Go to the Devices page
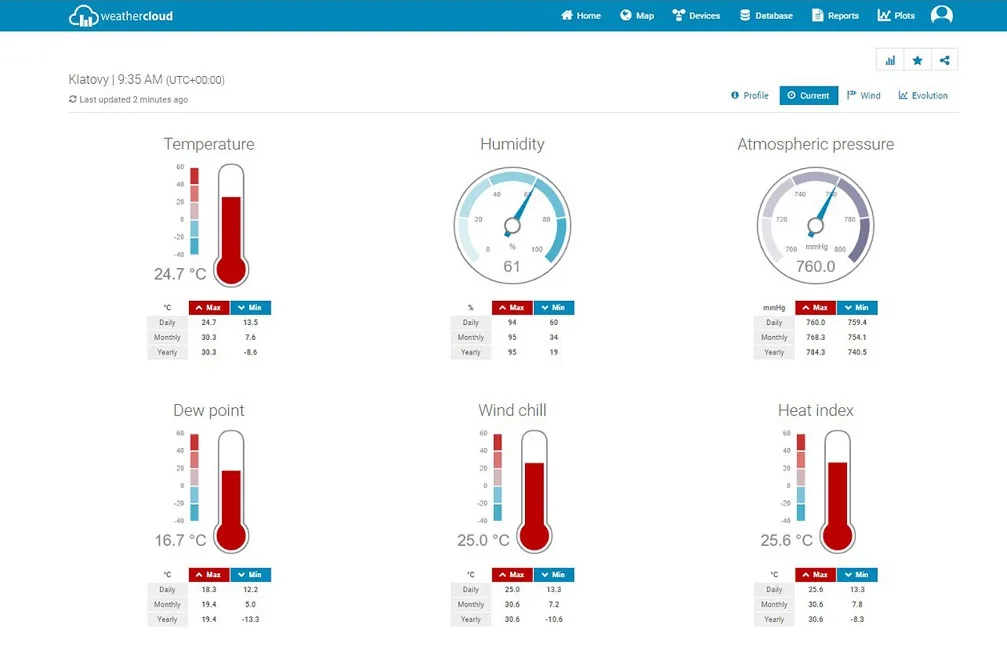Screen dimensions: 1007x649 click(696, 15)
